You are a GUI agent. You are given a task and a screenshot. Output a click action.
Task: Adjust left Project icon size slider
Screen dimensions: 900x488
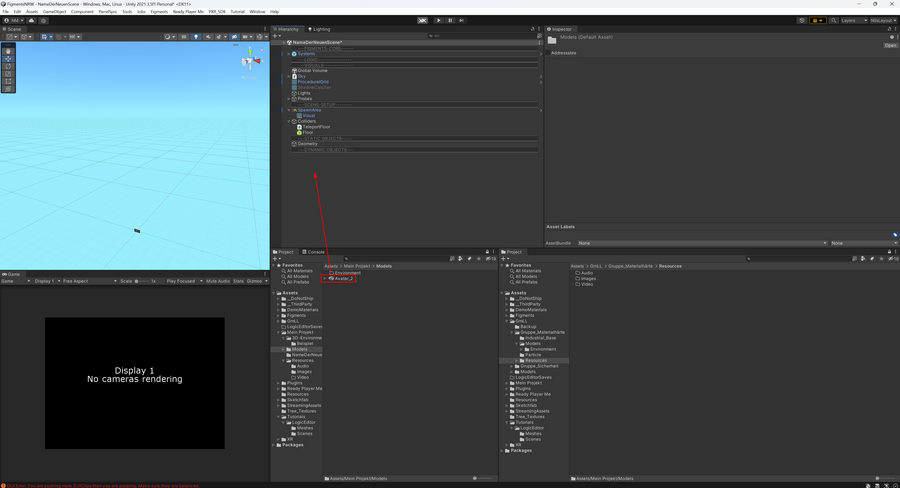pos(483,478)
